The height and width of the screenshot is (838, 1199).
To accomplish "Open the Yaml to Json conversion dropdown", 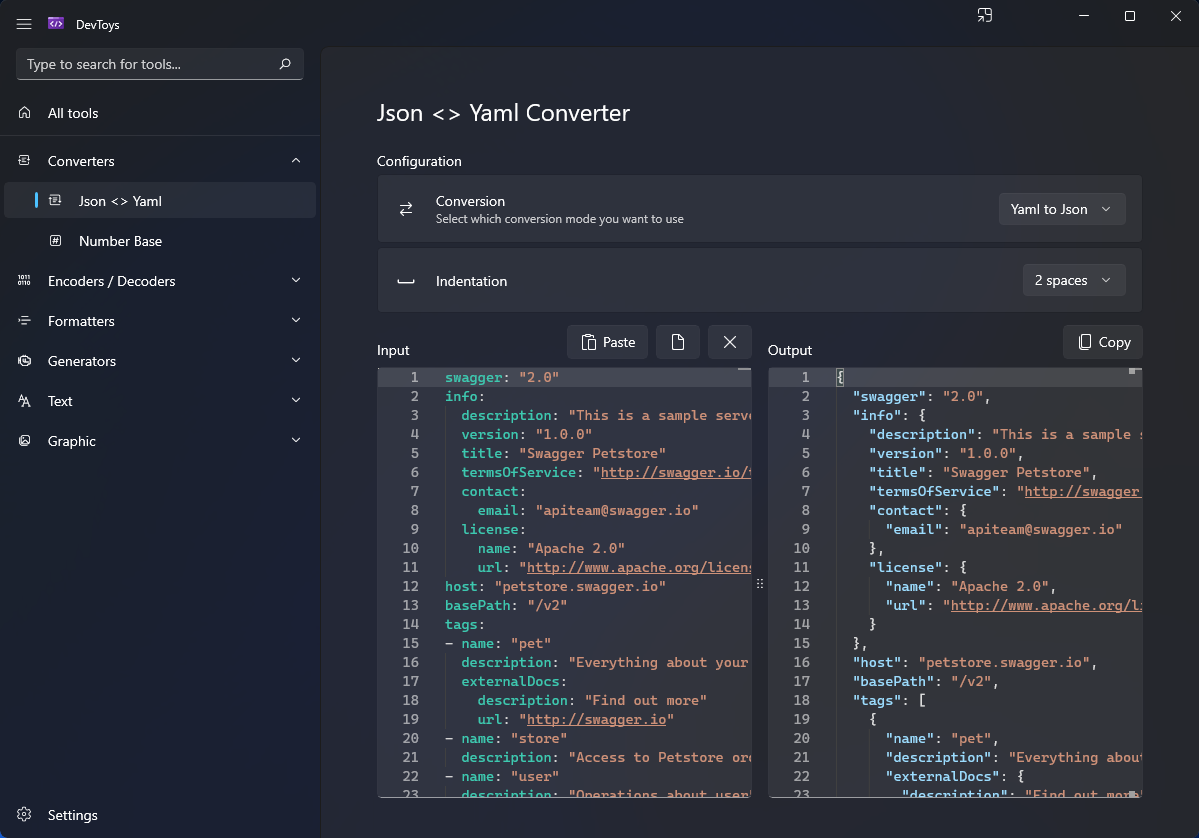I will pyautogui.click(x=1061, y=208).
